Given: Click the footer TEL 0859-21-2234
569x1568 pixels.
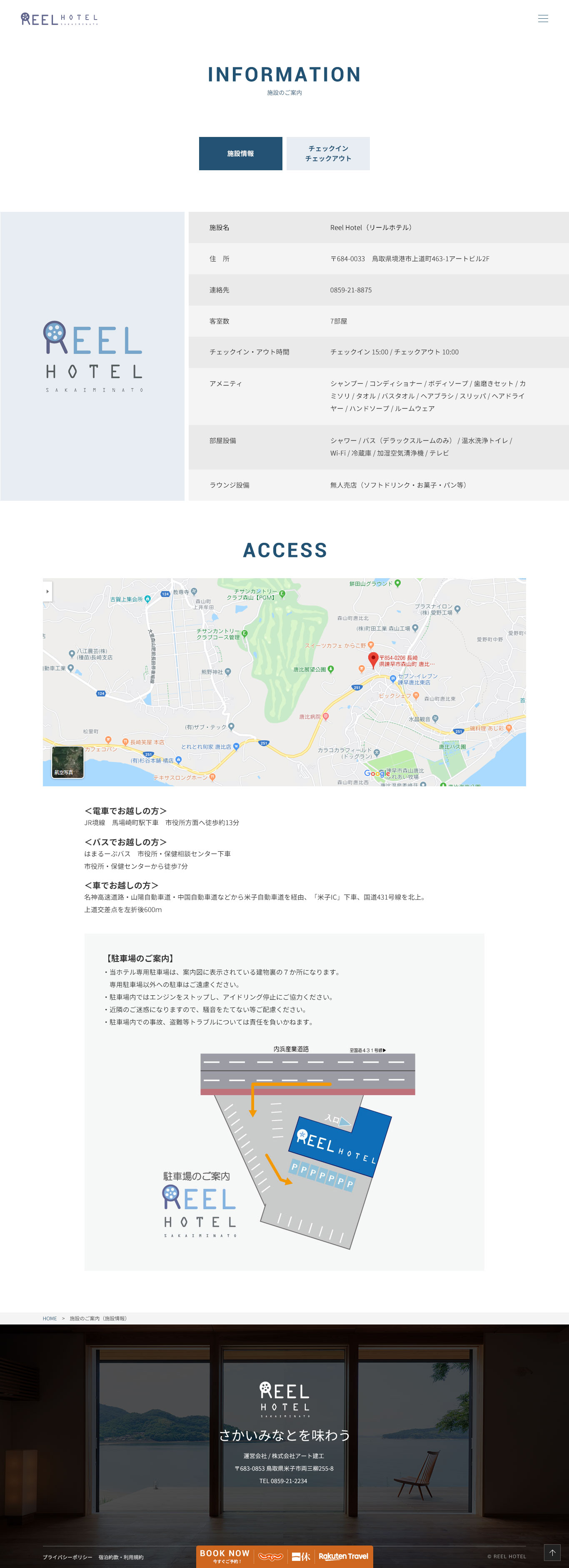Looking at the screenshot, I should [x=283, y=1481].
